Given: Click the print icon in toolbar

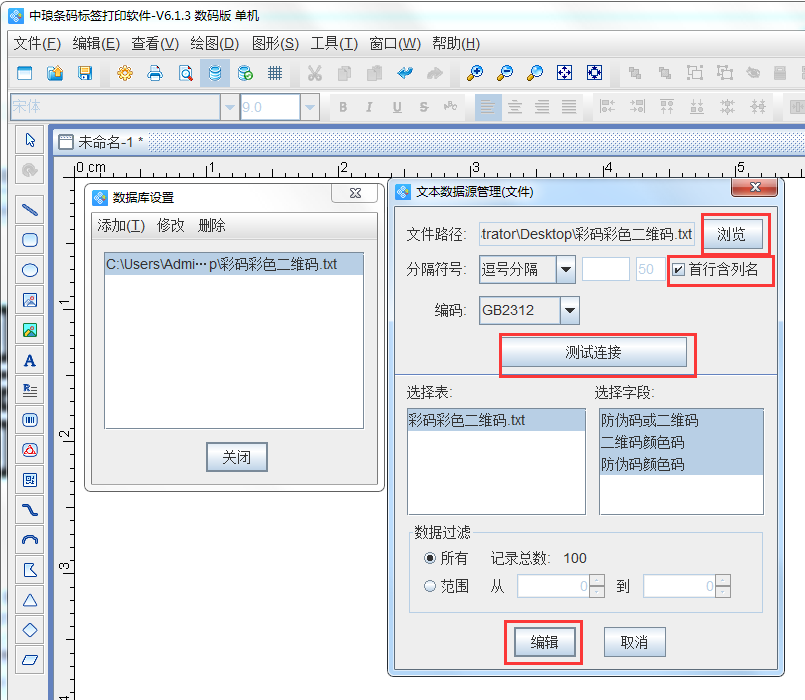Looking at the screenshot, I should 155,73.
